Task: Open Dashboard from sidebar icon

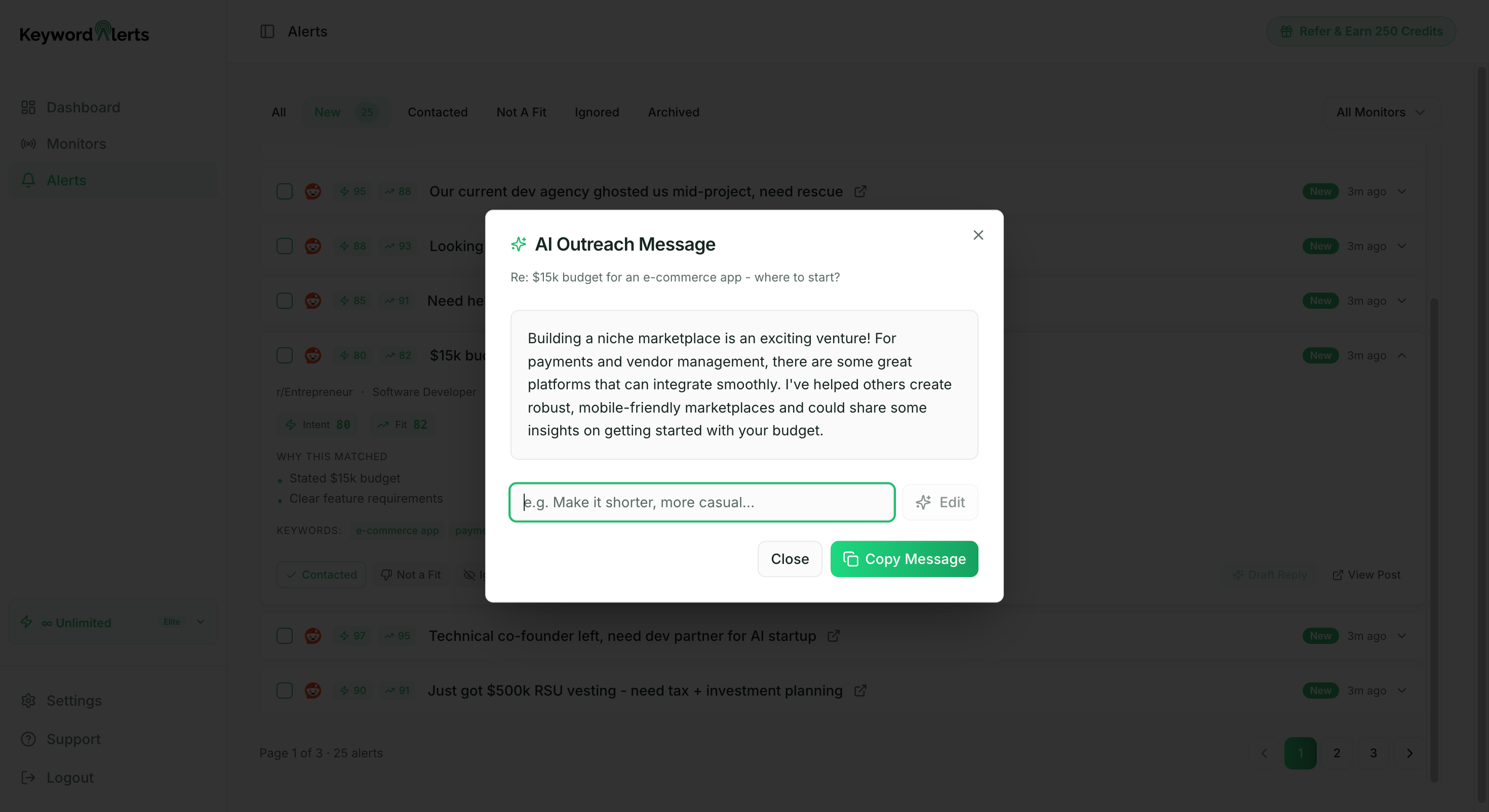Action: 28,107
